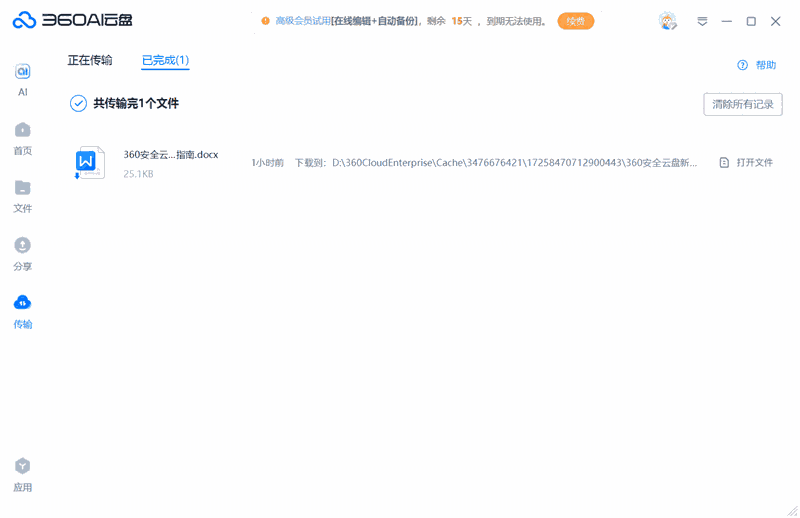Viewport: 800px width, 518px height.
Task: Close the 360AI云盘 window
Action: click(x=776, y=21)
